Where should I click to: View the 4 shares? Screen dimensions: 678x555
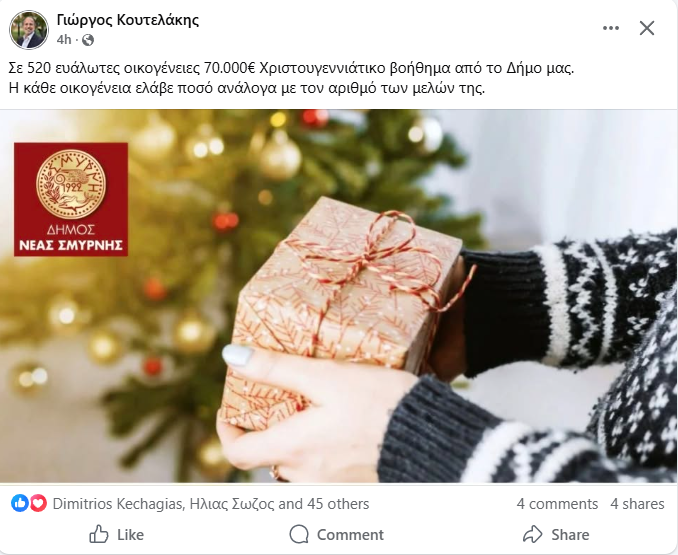pyautogui.click(x=637, y=504)
